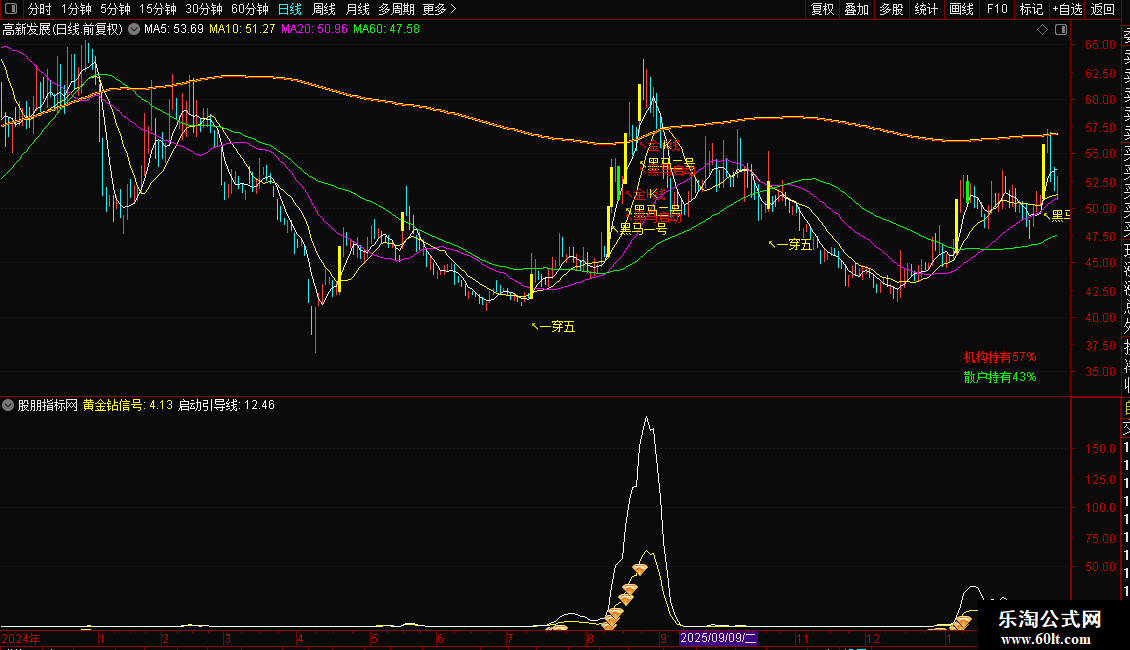Image resolution: width=1130 pixels, height=650 pixels.
Task: Open the 复权 adjustment menu
Action: pyautogui.click(x=822, y=9)
